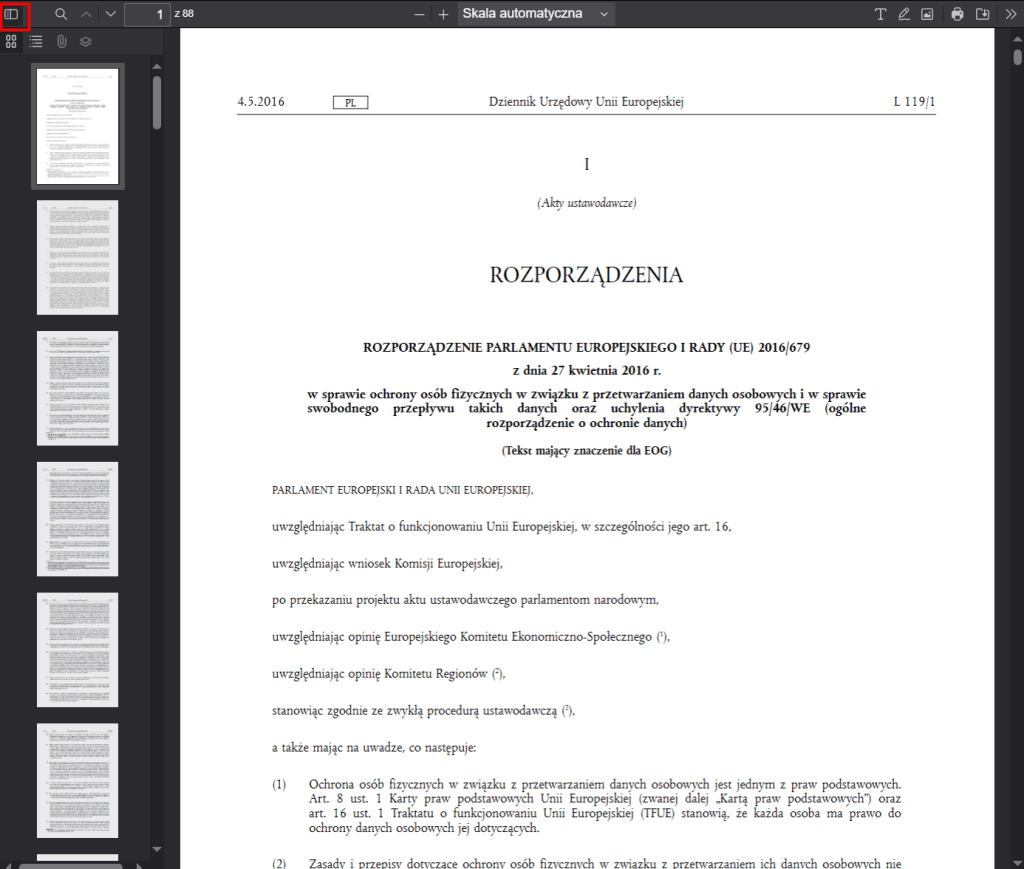Select the Text annotation tool
This screenshot has height=869, width=1024.
tap(880, 14)
